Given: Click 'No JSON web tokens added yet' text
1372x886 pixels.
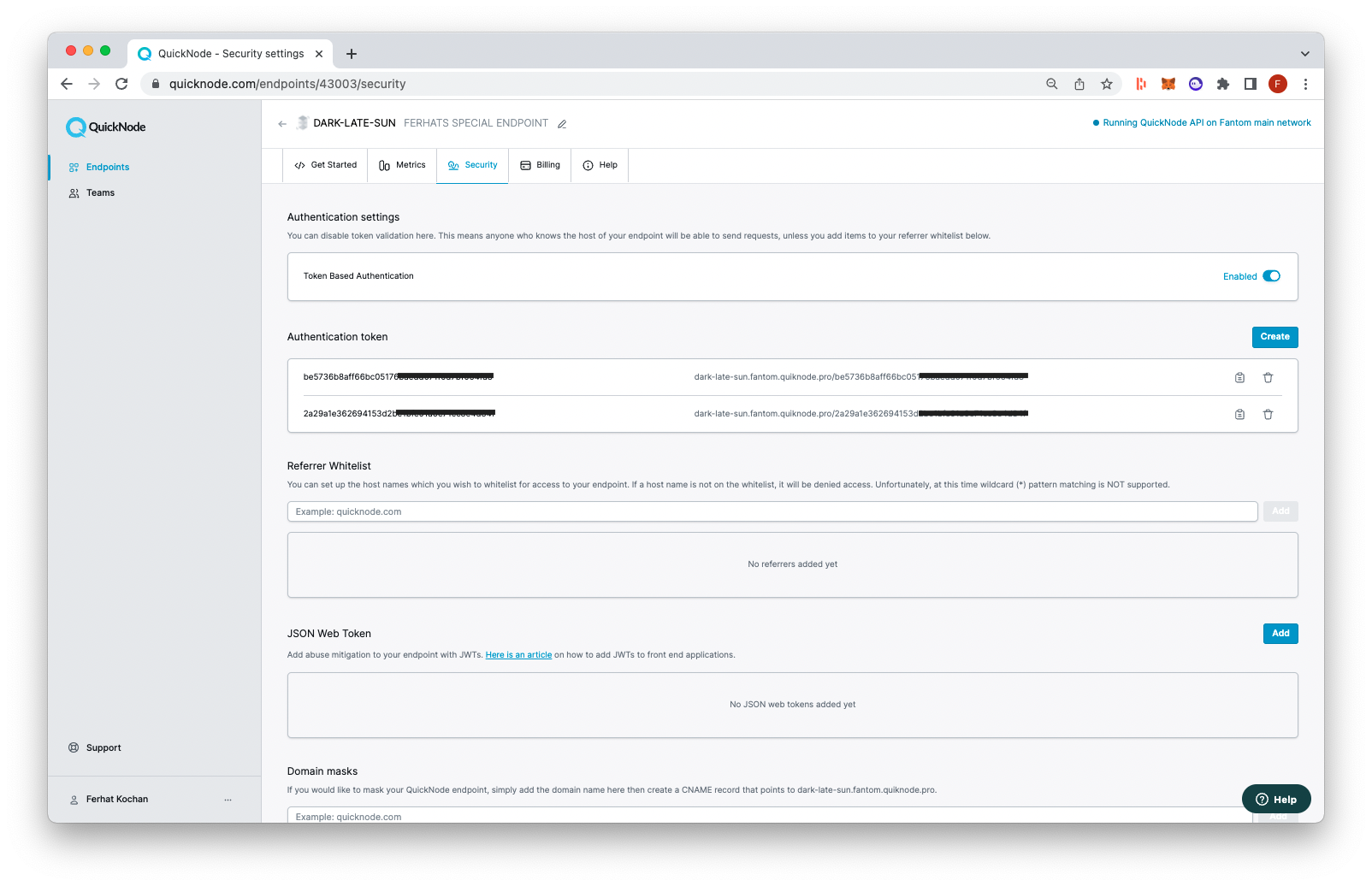Looking at the screenshot, I should click(x=793, y=705).
